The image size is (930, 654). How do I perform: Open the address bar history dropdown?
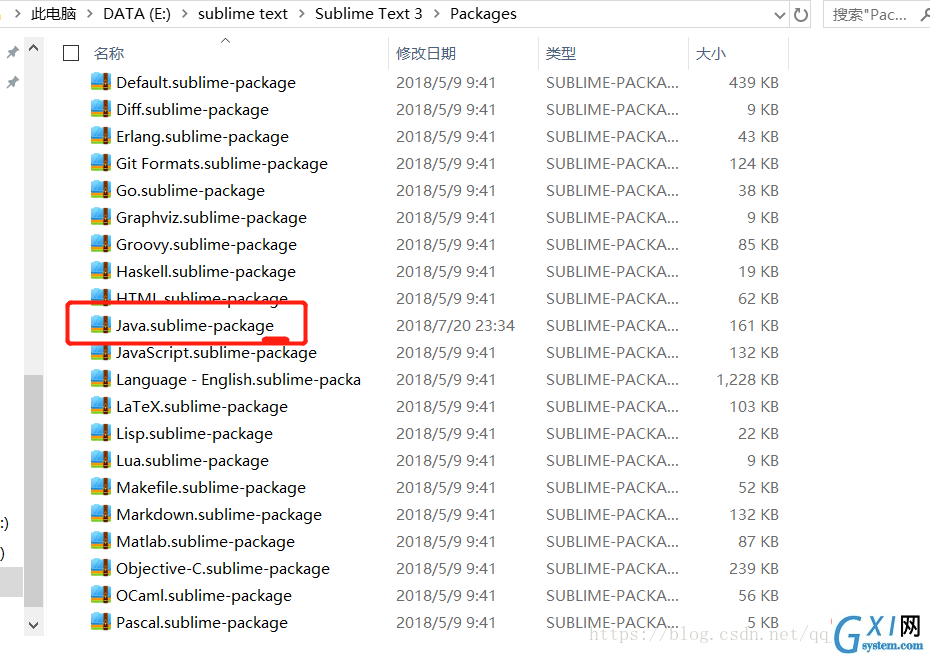click(x=780, y=15)
